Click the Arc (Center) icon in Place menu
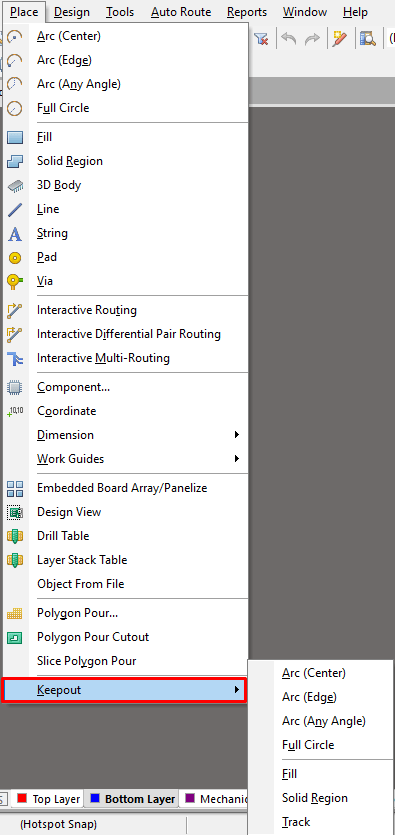The height and width of the screenshot is (835, 395). 15,37
